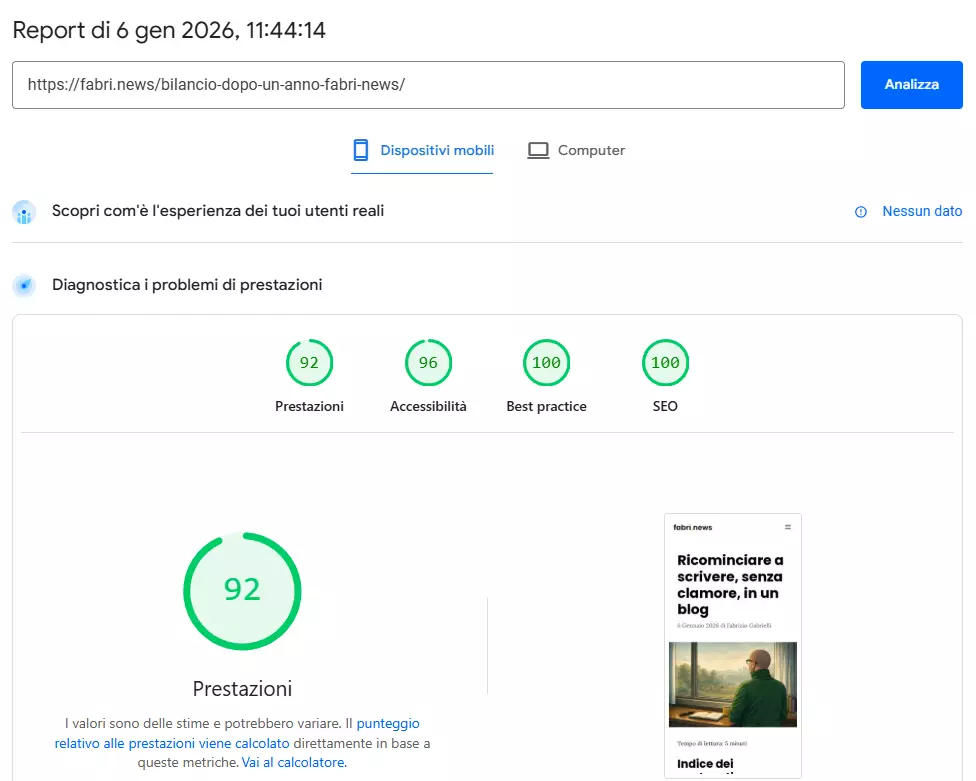Image resolution: width=976 pixels, height=781 pixels.
Task: Click the Report di 6 gen 2026 title
Action: pyautogui.click(x=169, y=30)
